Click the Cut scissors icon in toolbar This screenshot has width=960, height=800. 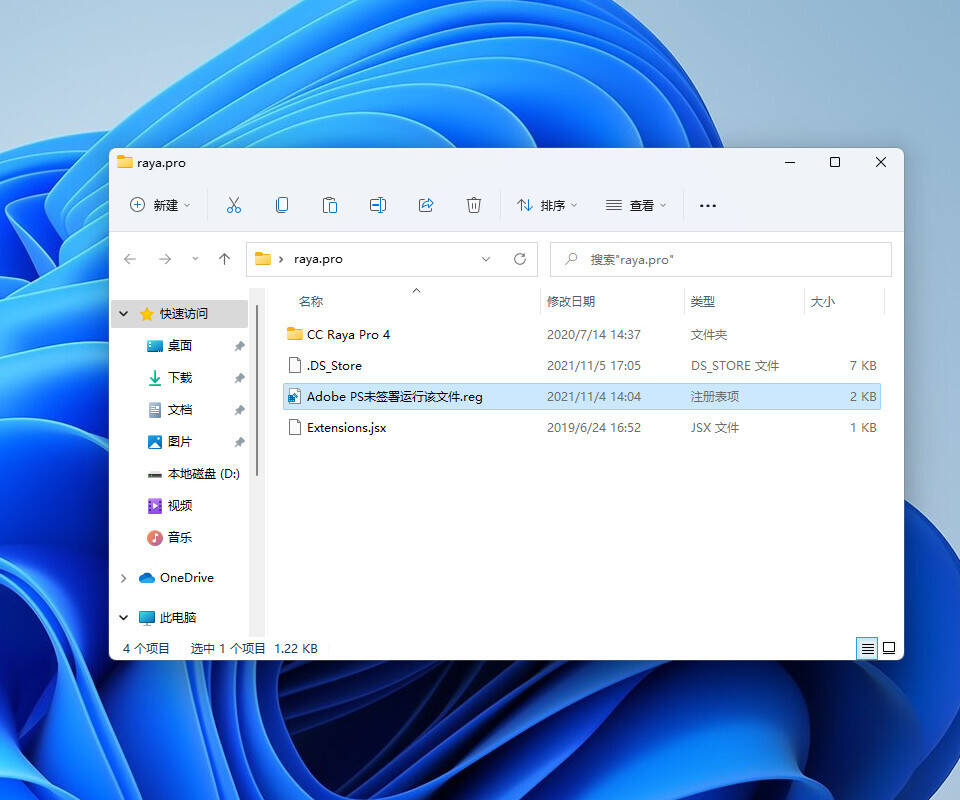point(234,205)
